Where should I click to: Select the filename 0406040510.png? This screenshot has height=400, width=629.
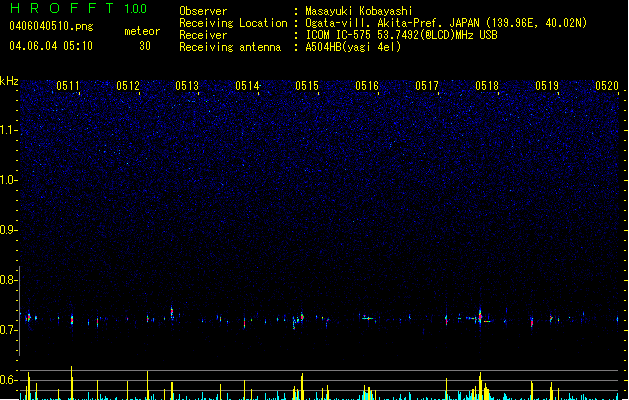pyautogui.click(x=51, y=26)
